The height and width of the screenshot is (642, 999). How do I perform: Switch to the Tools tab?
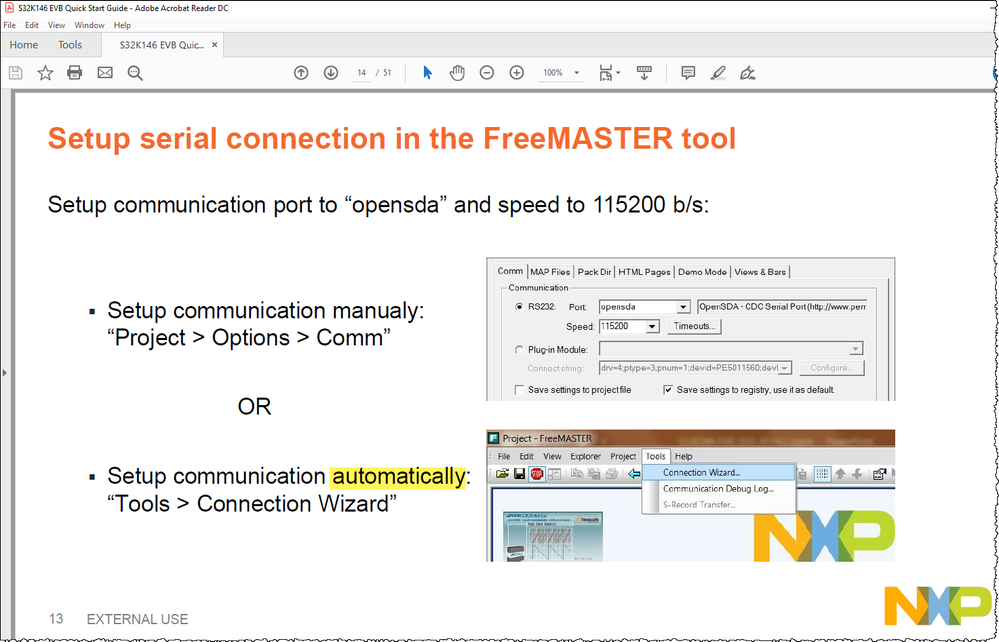(x=70, y=45)
